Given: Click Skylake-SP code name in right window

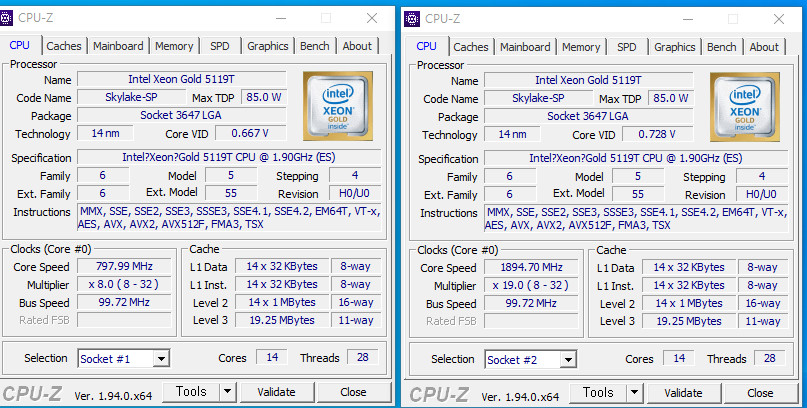Looking at the screenshot, I should point(538,98).
